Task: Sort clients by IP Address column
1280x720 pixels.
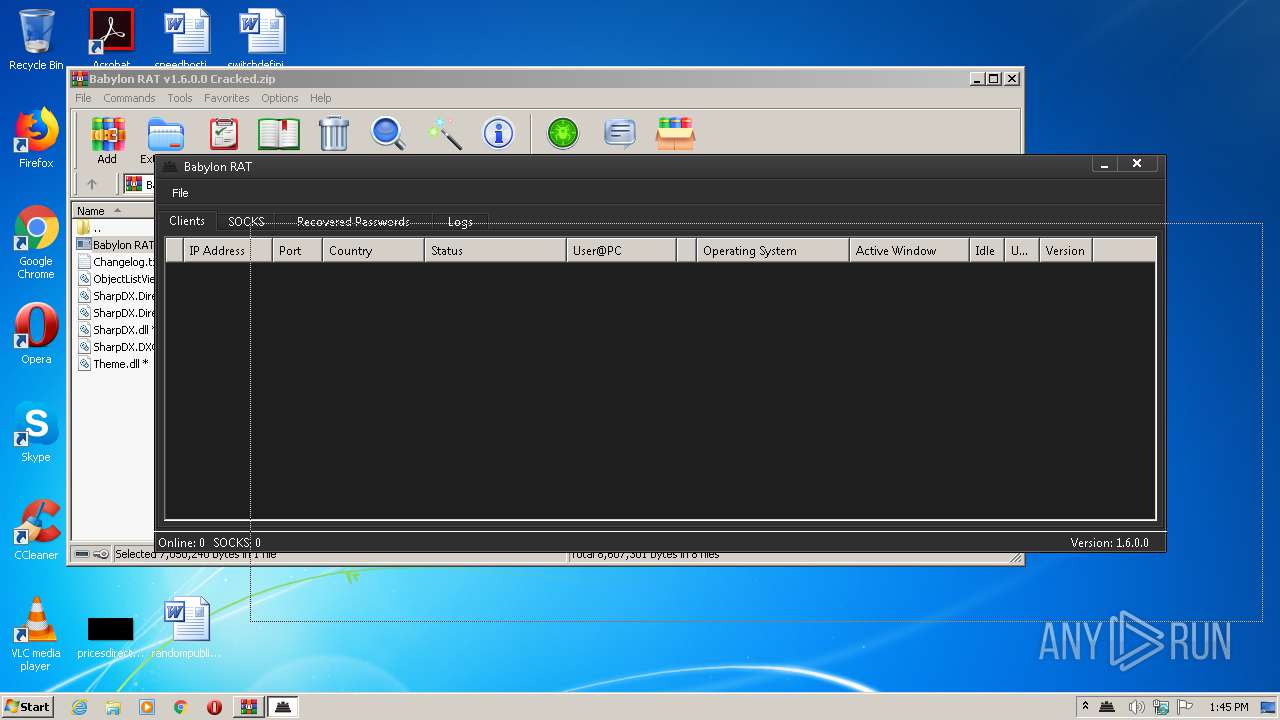Action: point(228,250)
